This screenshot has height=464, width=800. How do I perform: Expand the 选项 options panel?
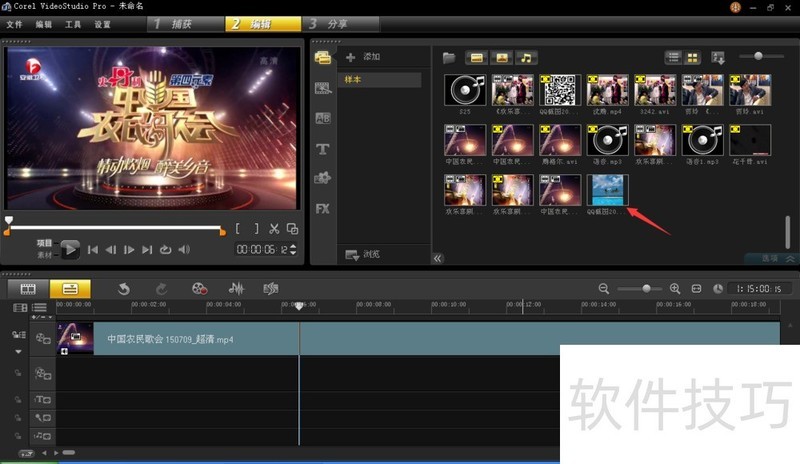click(770, 257)
